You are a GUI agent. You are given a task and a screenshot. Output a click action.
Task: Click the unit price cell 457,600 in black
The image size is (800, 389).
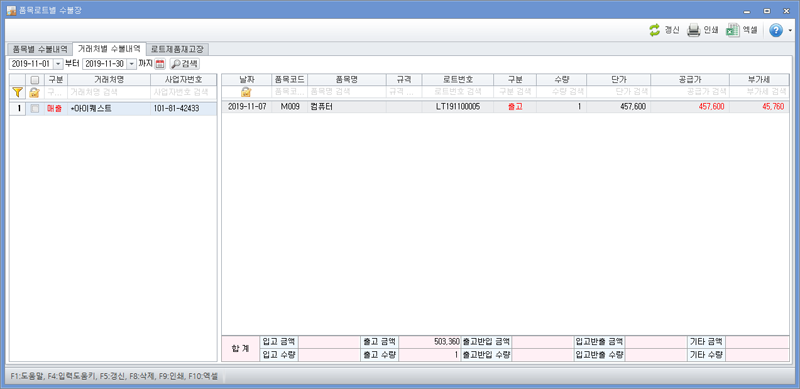point(618,107)
